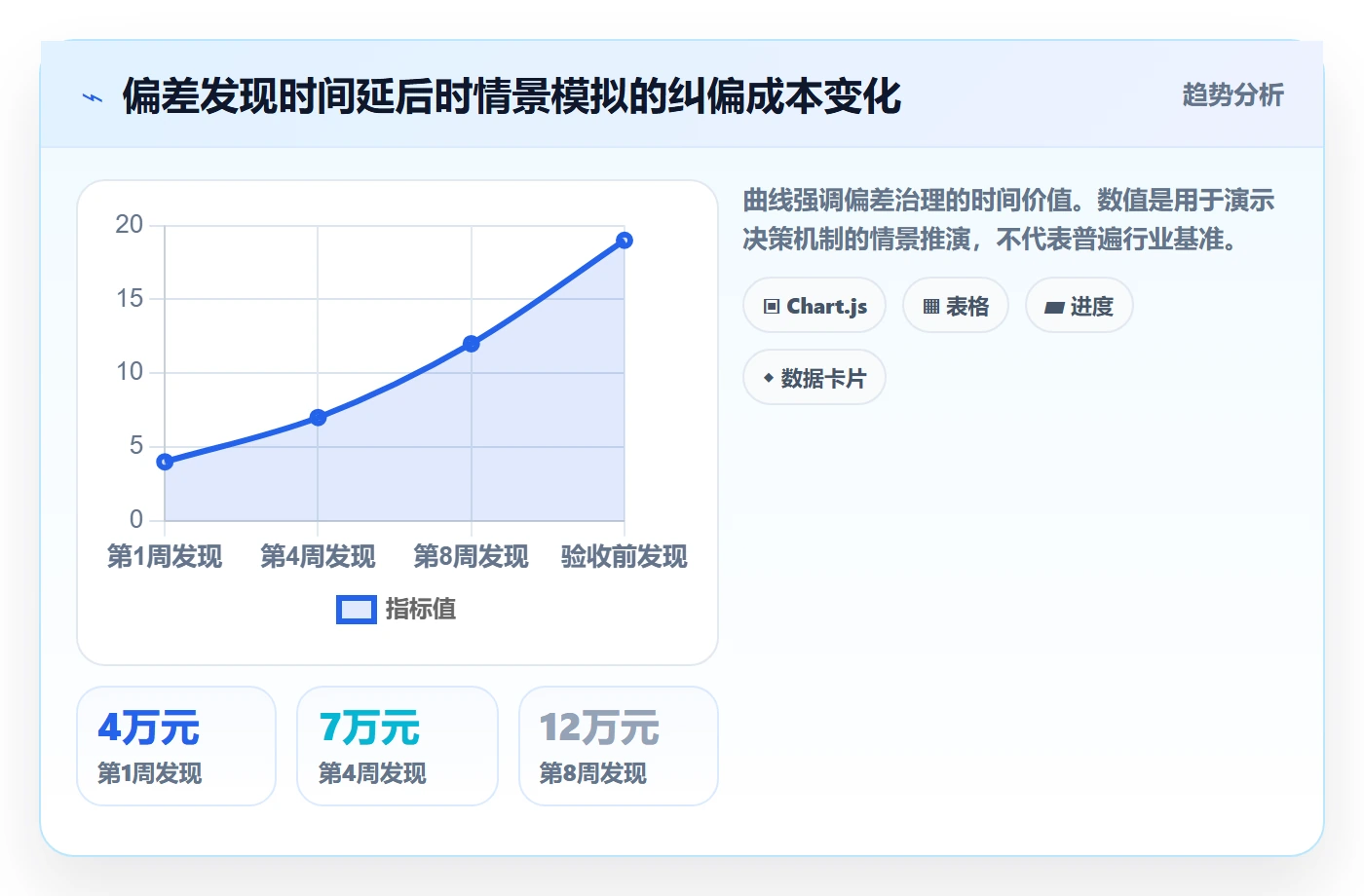Toggle the 指标值 legend color box

click(x=357, y=610)
